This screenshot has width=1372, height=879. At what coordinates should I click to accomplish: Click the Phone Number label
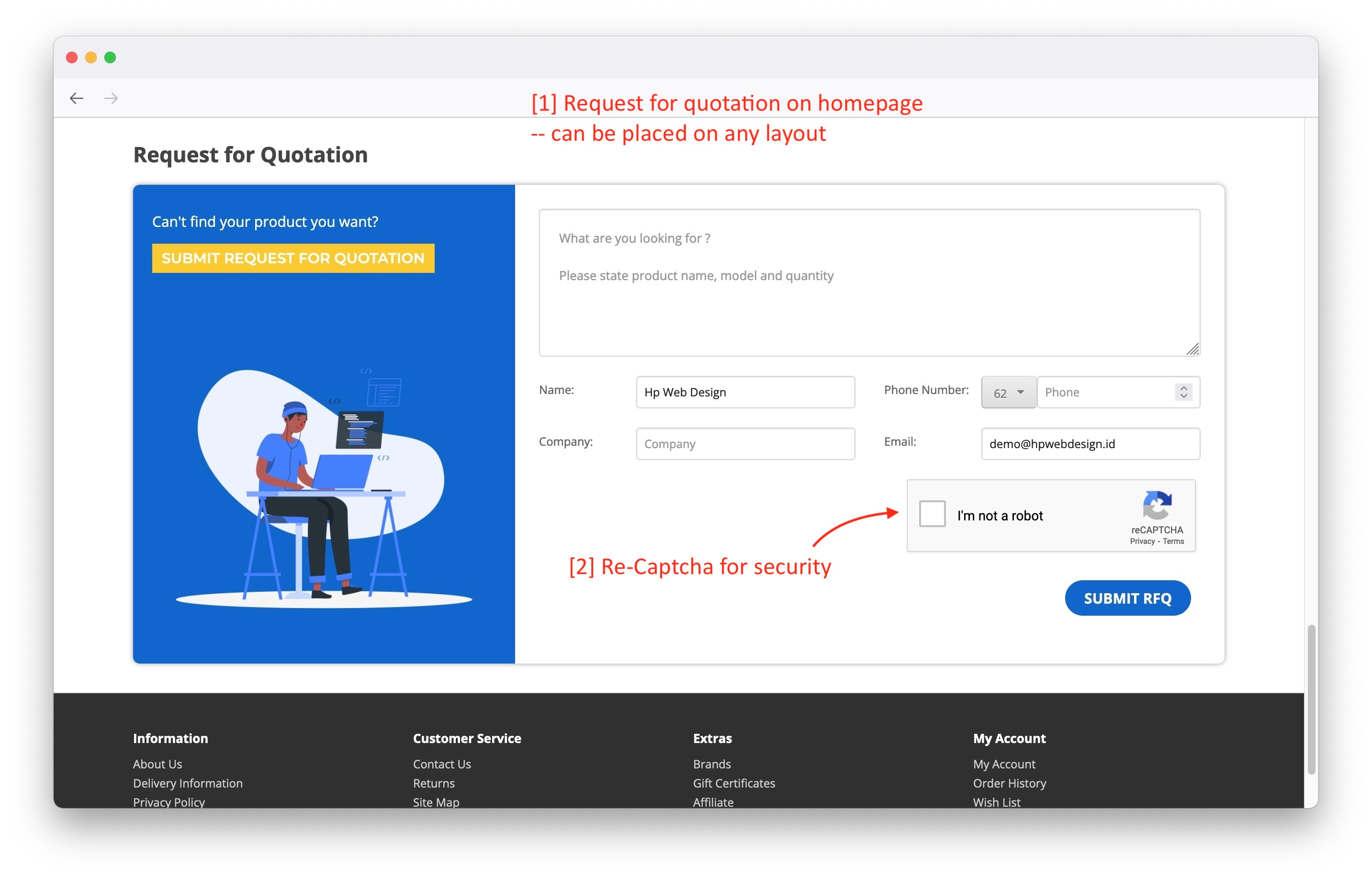point(926,390)
